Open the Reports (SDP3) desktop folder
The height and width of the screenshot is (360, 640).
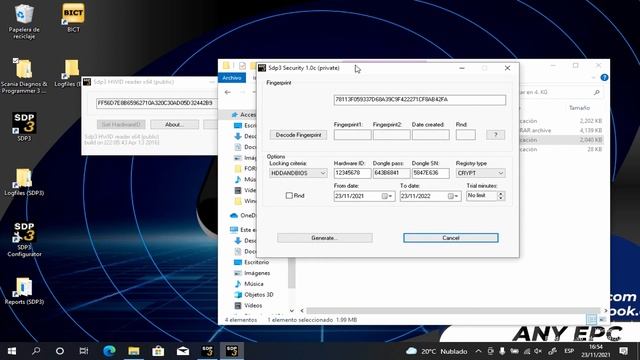(x=24, y=291)
